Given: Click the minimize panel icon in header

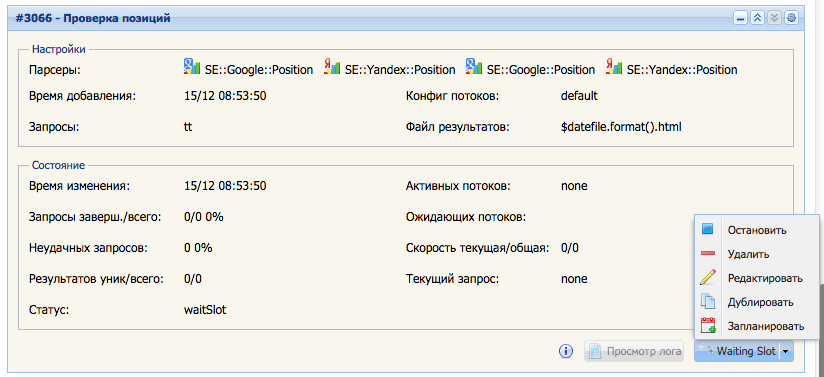Looking at the screenshot, I should point(740,18).
